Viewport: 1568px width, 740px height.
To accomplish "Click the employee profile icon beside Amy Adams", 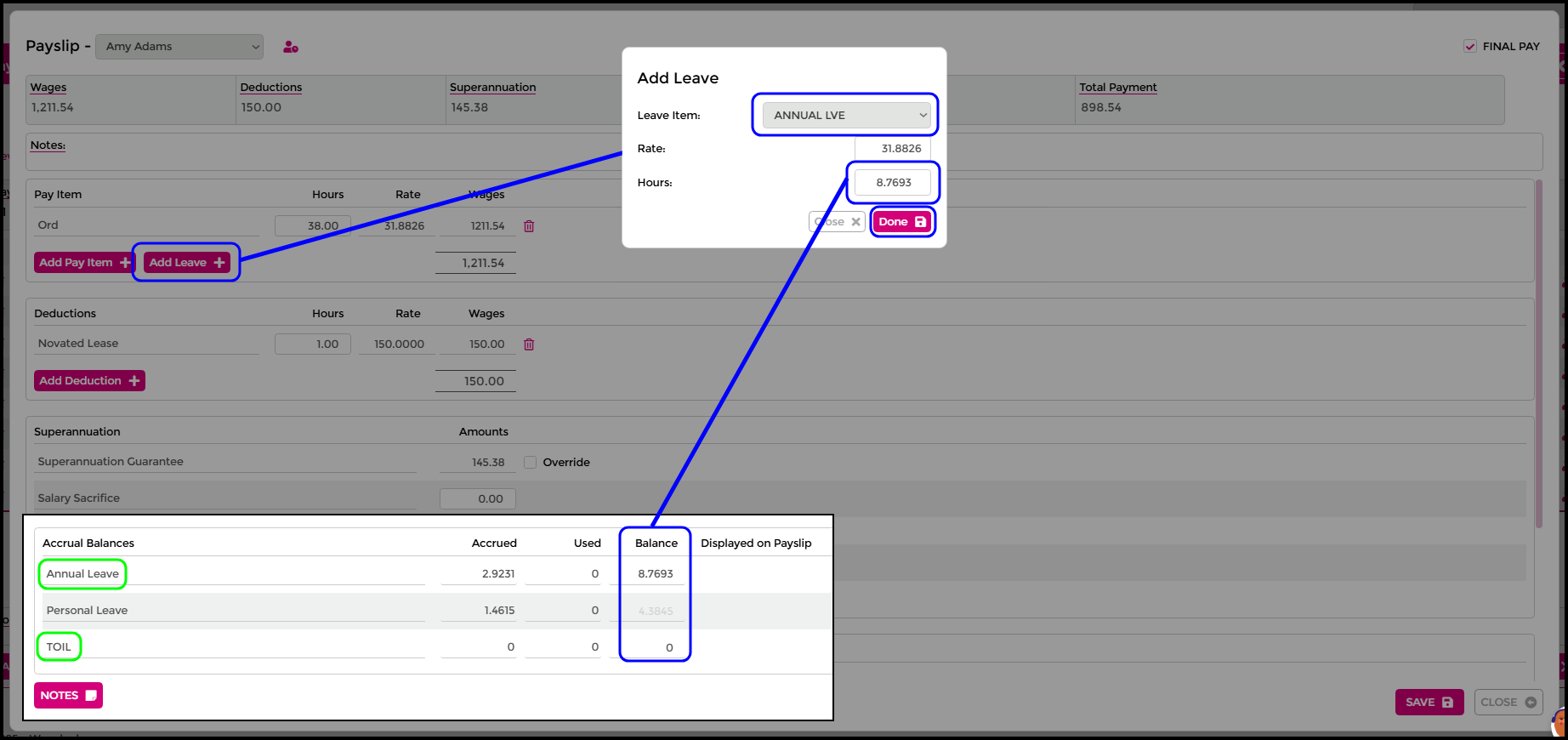I will [x=291, y=47].
